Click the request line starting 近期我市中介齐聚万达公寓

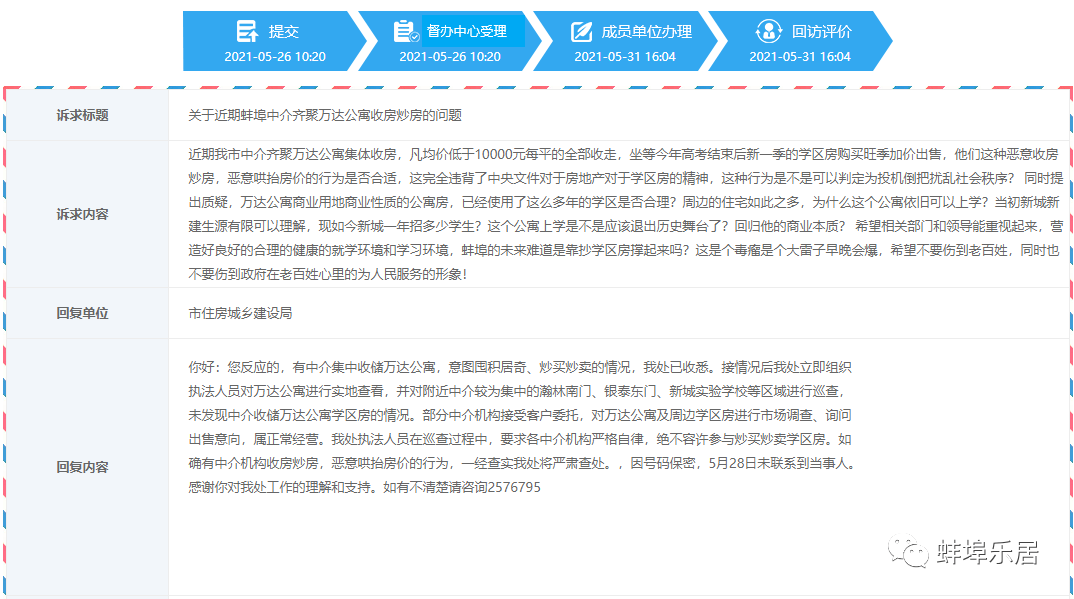point(623,154)
